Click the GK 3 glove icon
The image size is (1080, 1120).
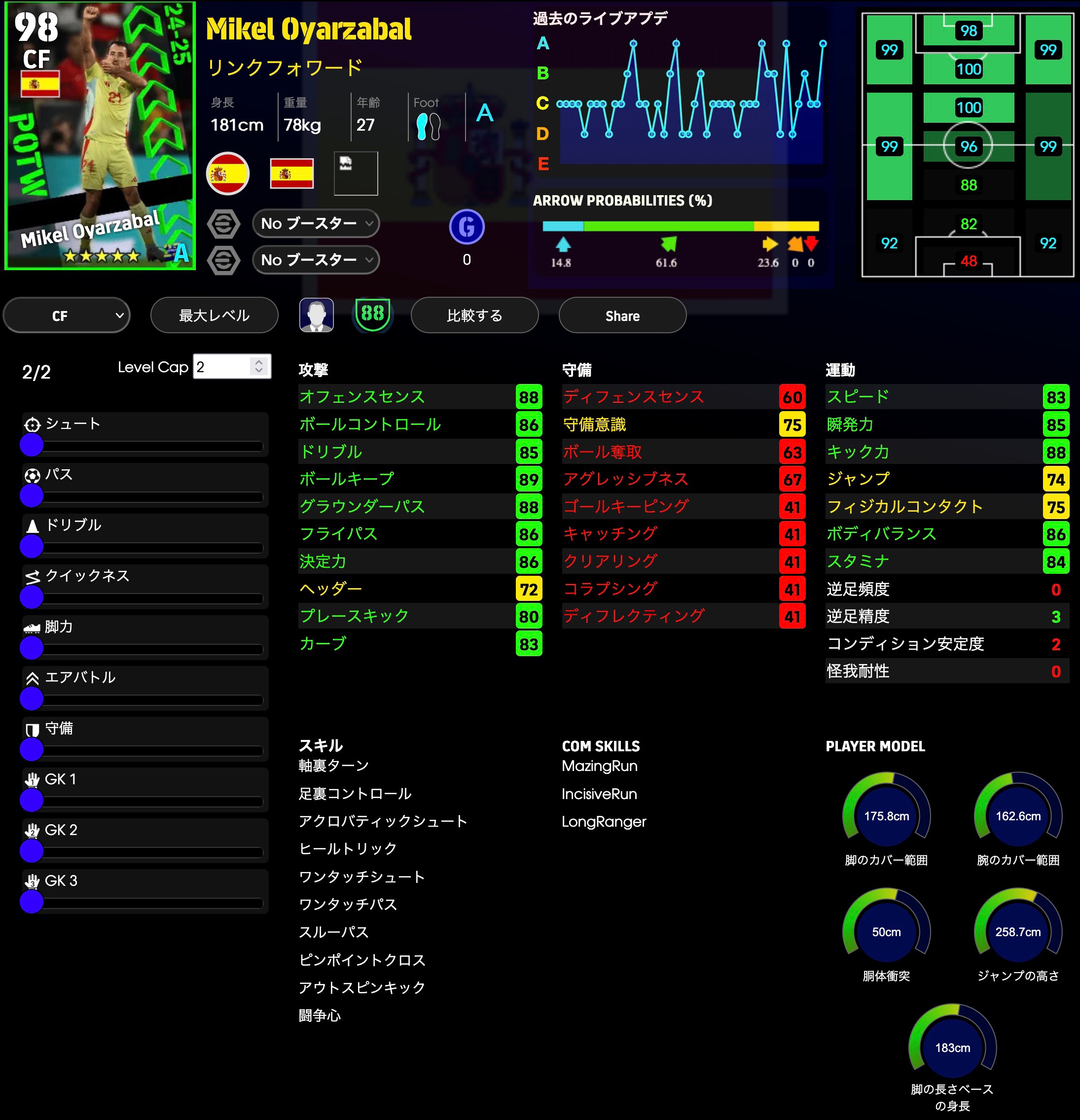pos(33,882)
